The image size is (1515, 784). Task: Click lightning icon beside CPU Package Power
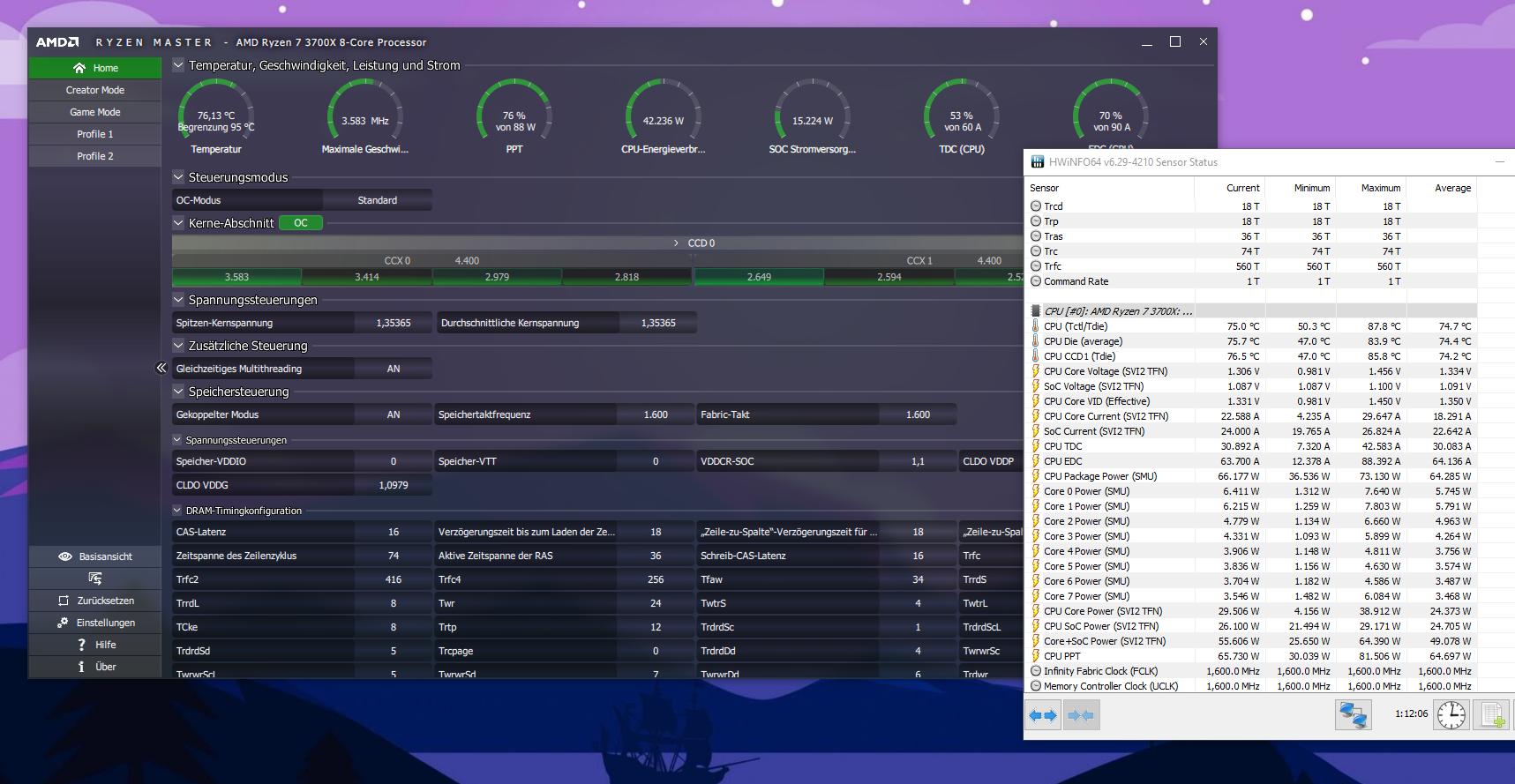1036,476
